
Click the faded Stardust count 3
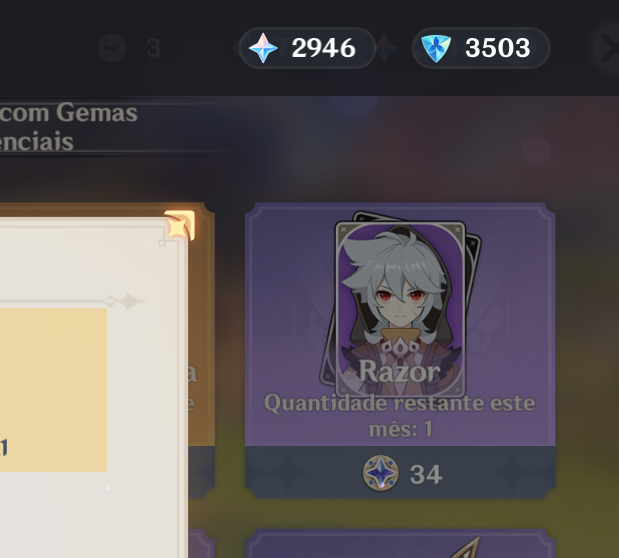tap(154, 48)
